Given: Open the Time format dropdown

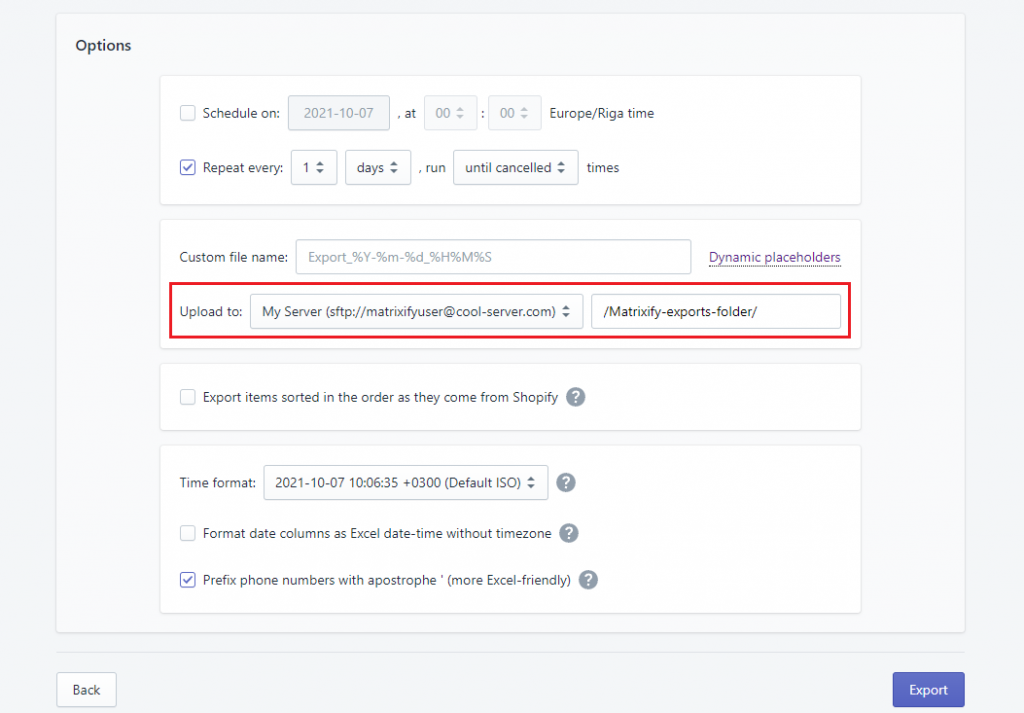Looking at the screenshot, I should pos(404,482).
